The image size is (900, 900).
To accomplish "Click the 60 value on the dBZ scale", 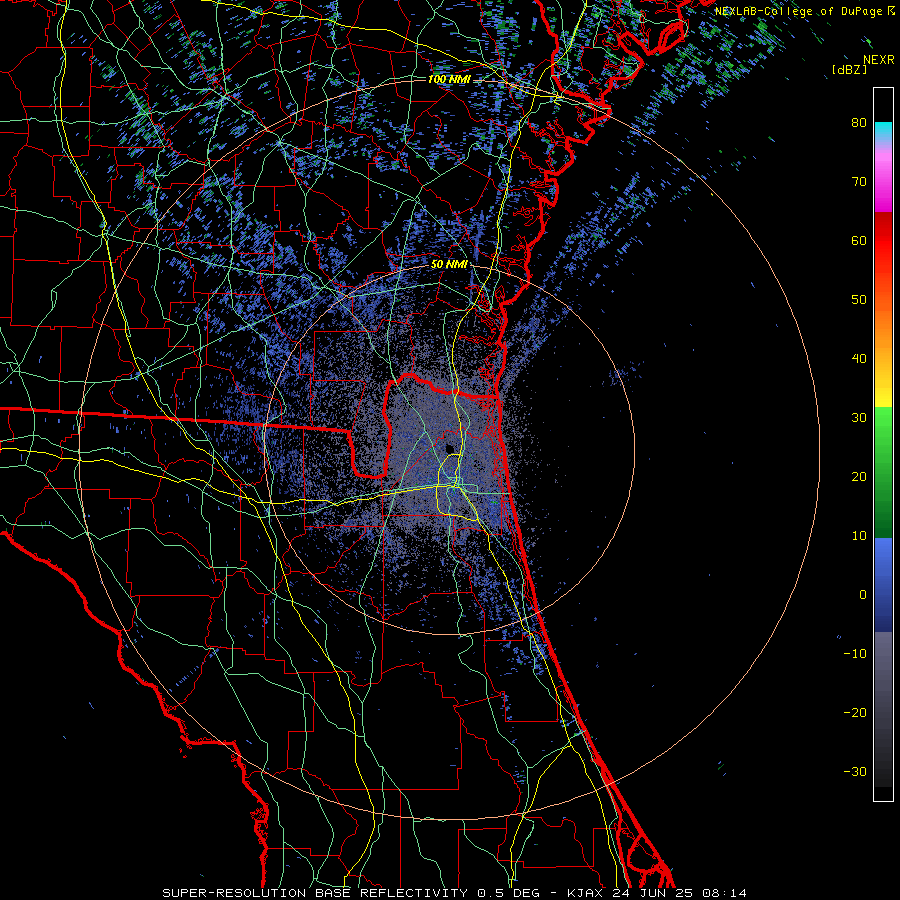I will click(859, 241).
